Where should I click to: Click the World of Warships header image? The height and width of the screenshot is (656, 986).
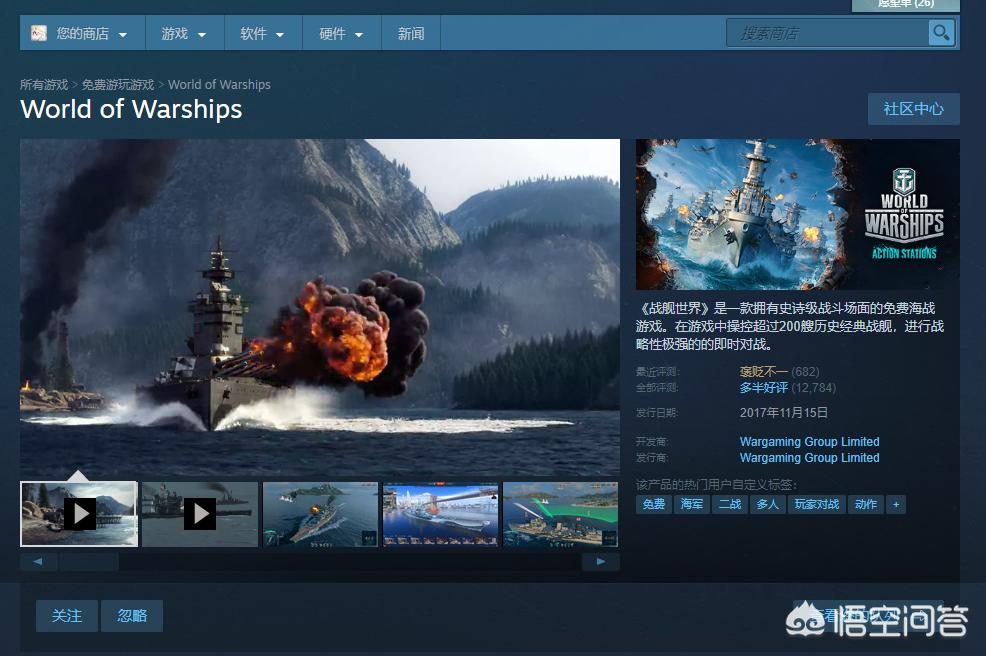click(797, 214)
